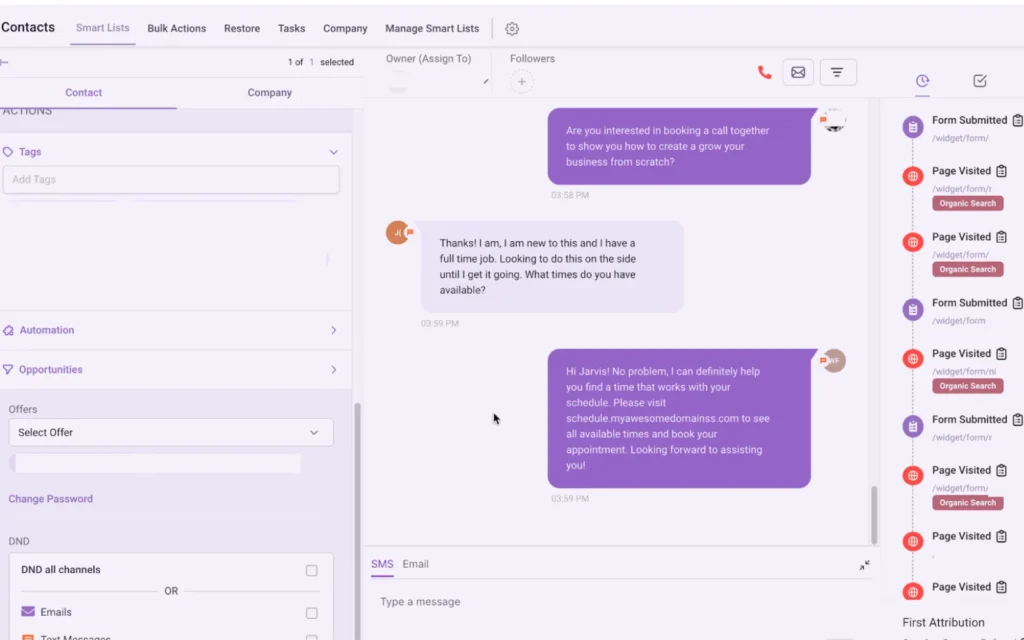Enable DND all channels checkbox
Viewport: 1024px width, 640px height.
312,571
